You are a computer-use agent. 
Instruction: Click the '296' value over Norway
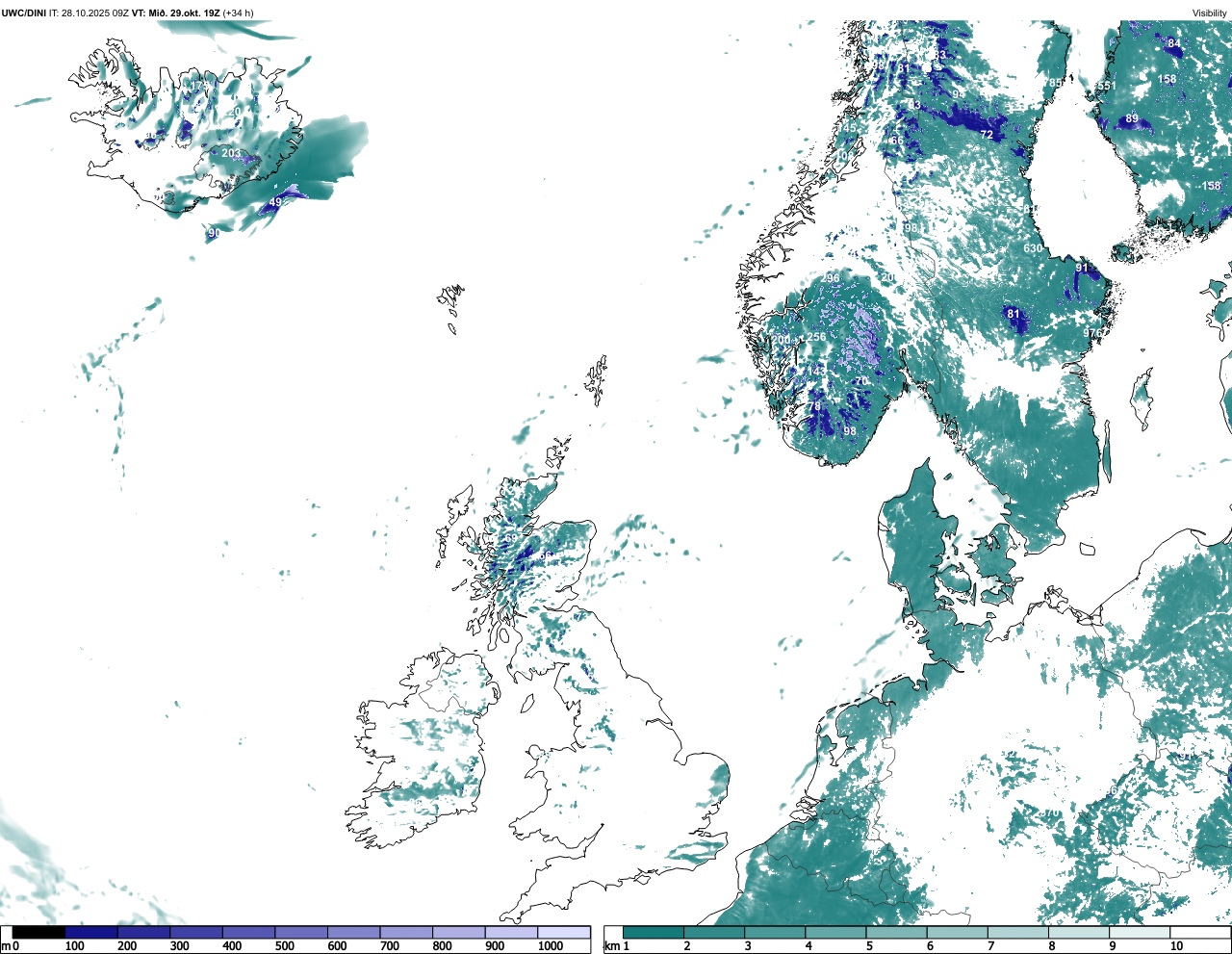point(831,278)
